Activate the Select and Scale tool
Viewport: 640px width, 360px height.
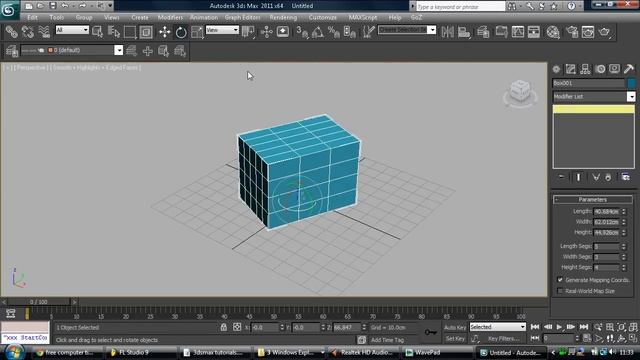pyautogui.click(x=197, y=32)
